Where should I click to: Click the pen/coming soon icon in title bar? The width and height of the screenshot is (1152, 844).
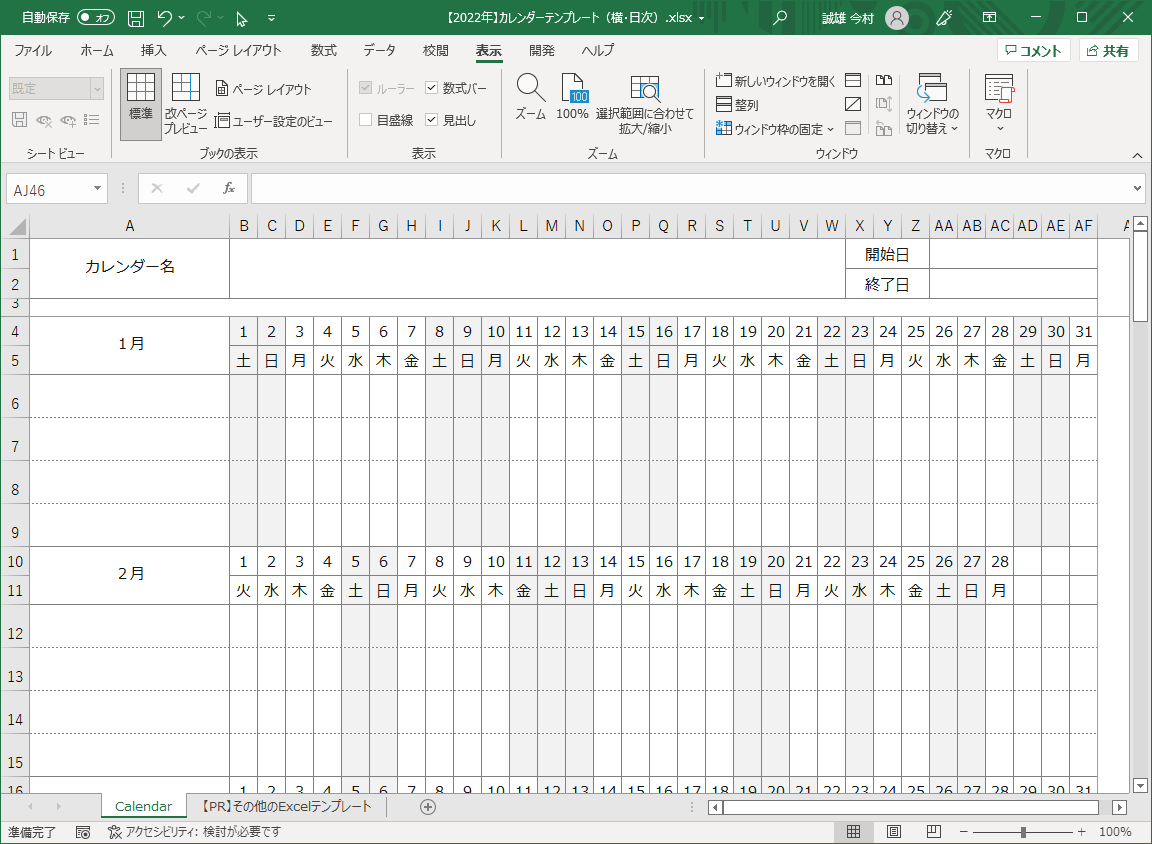[x=945, y=18]
